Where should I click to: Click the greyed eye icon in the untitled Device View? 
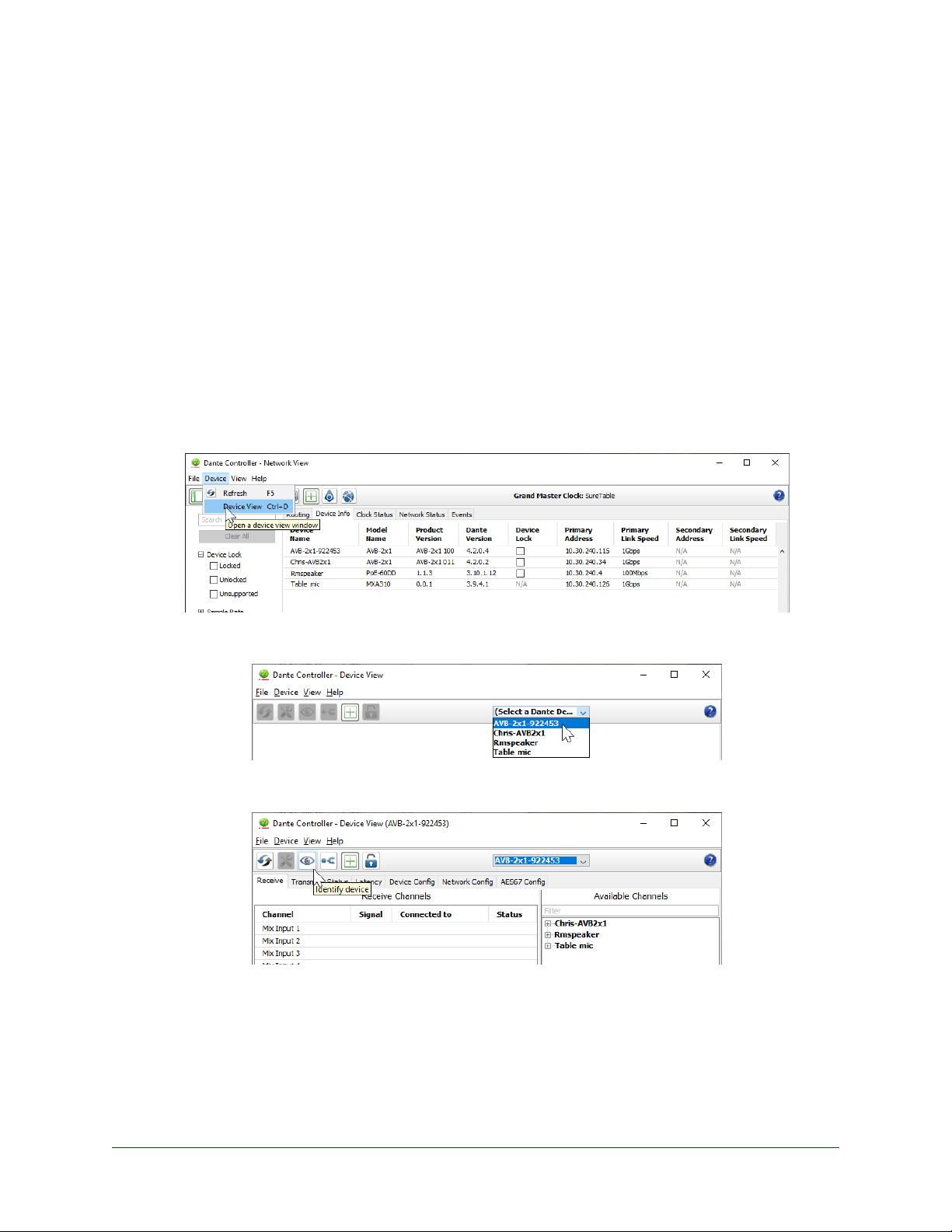click(307, 712)
